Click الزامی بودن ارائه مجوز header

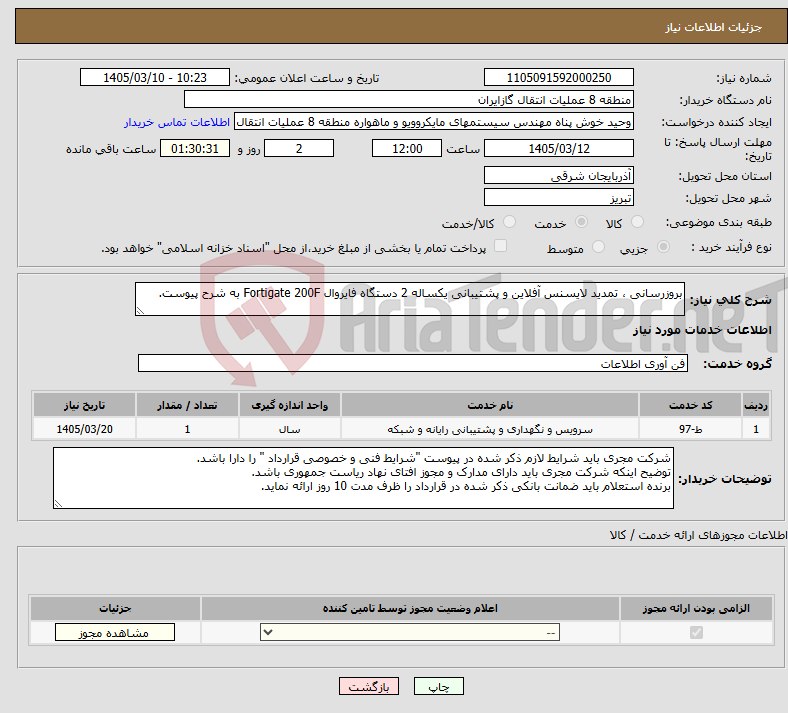coord(696,608)
